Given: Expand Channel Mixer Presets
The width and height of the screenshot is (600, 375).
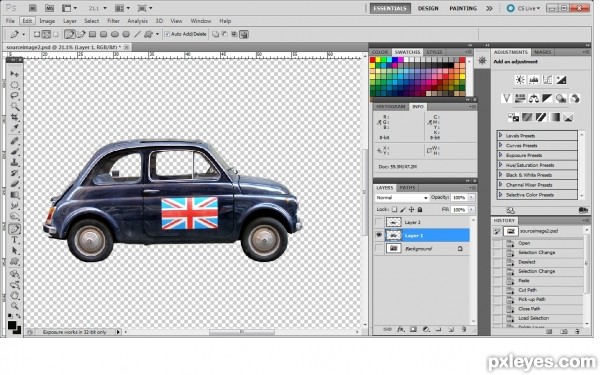Looking at the screenshot, I should pos(501,184).
